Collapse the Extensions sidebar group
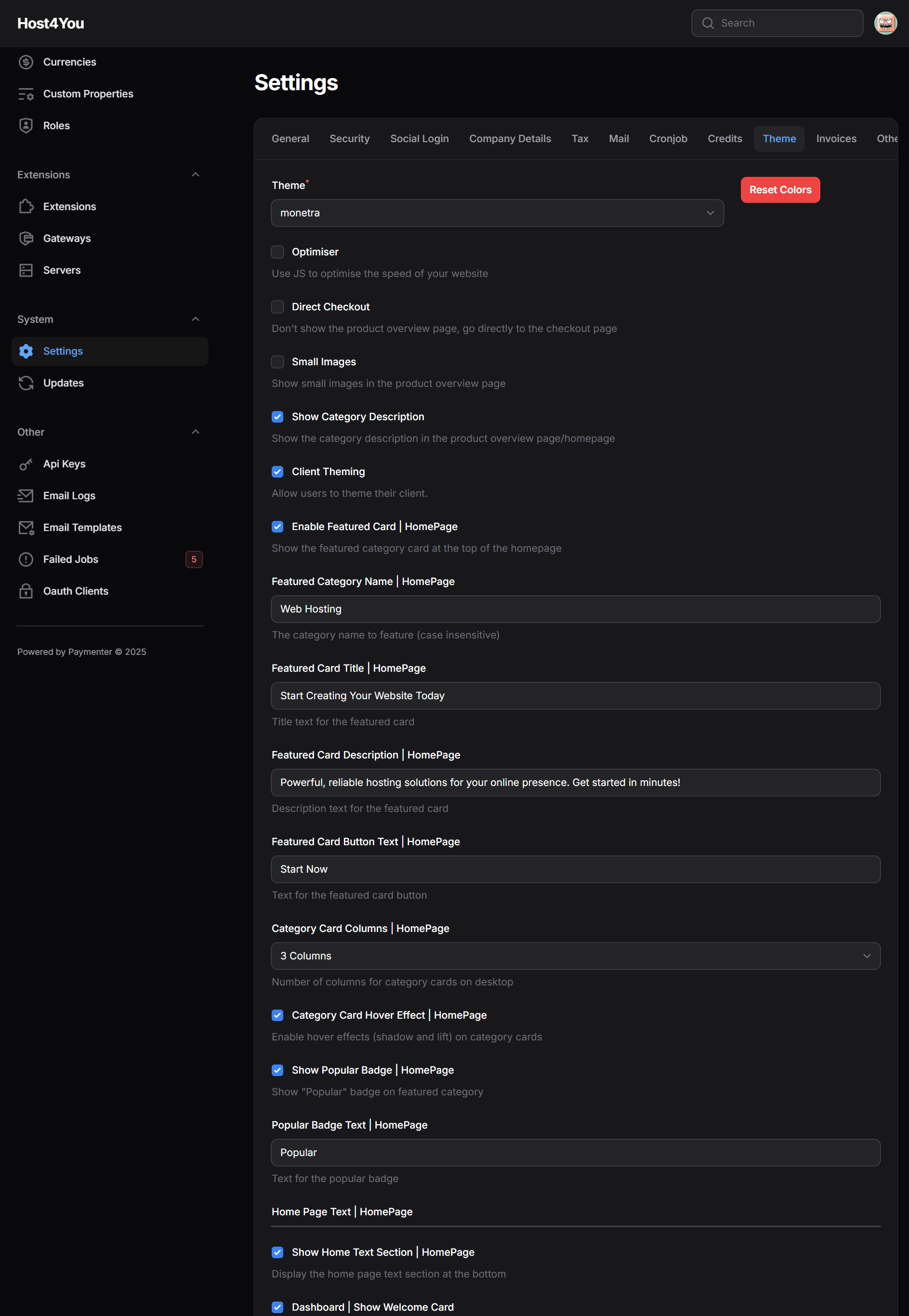 (x=196, y=175)
